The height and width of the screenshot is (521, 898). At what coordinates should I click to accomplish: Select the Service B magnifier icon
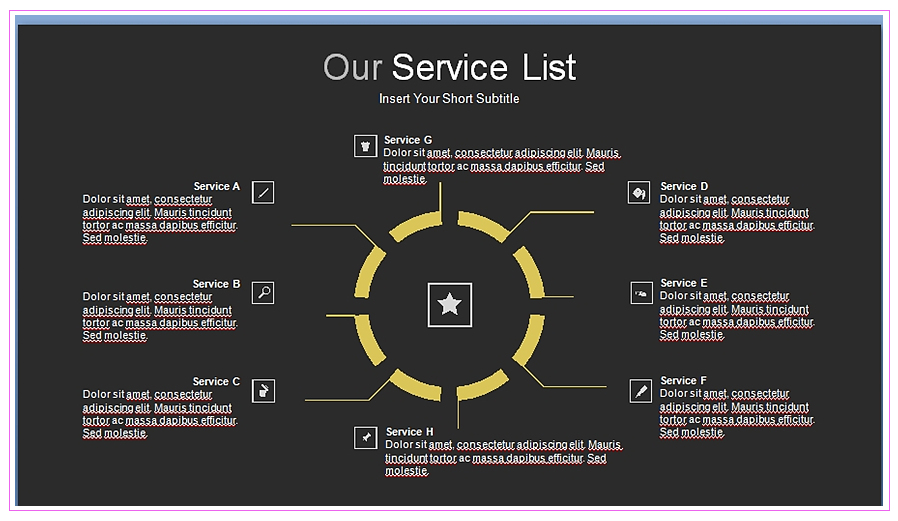(263, 293)
